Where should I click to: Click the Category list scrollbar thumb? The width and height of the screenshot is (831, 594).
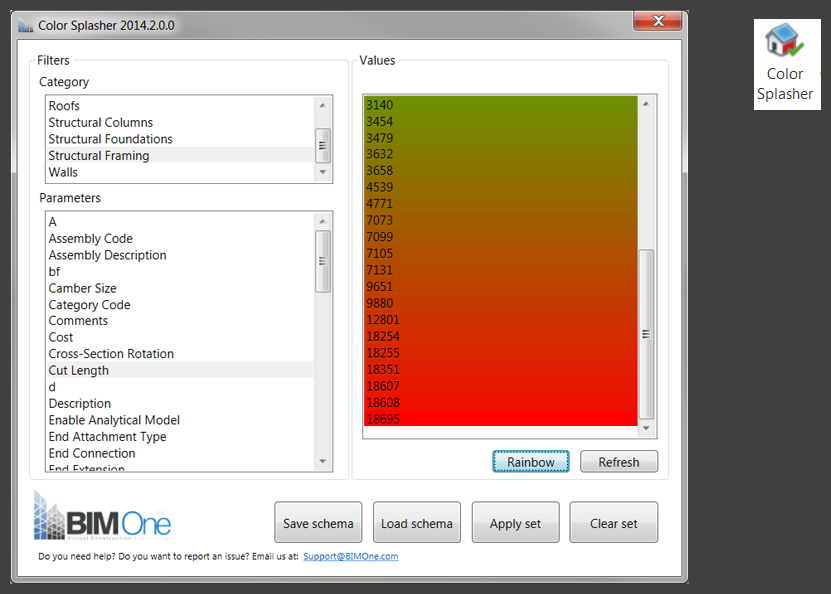coord(322,145)
